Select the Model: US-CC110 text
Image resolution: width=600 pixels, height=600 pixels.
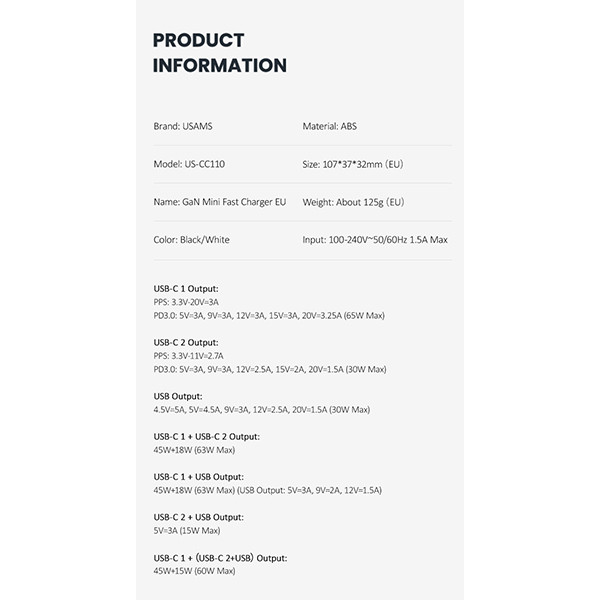[189, 164]
